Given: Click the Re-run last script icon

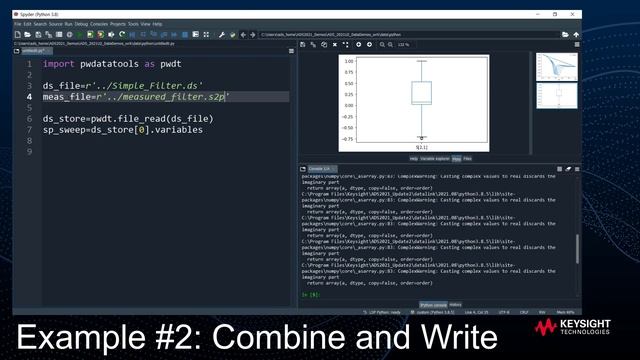Looking at the screenshot, I should click(122, 35).
